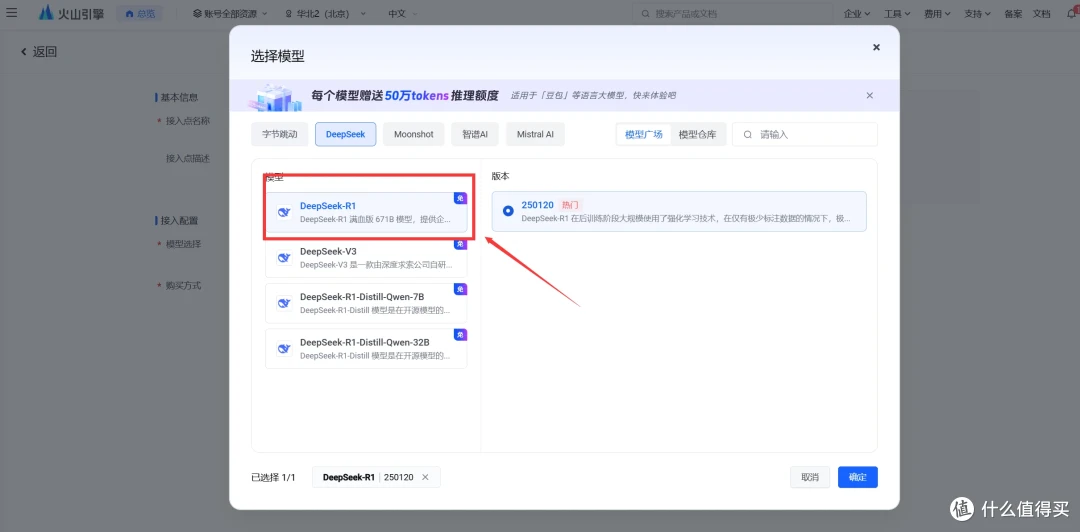Select the Moonshot vendor tab
The width and height of the screenshot is (1080, 532).
click(414, 134)
